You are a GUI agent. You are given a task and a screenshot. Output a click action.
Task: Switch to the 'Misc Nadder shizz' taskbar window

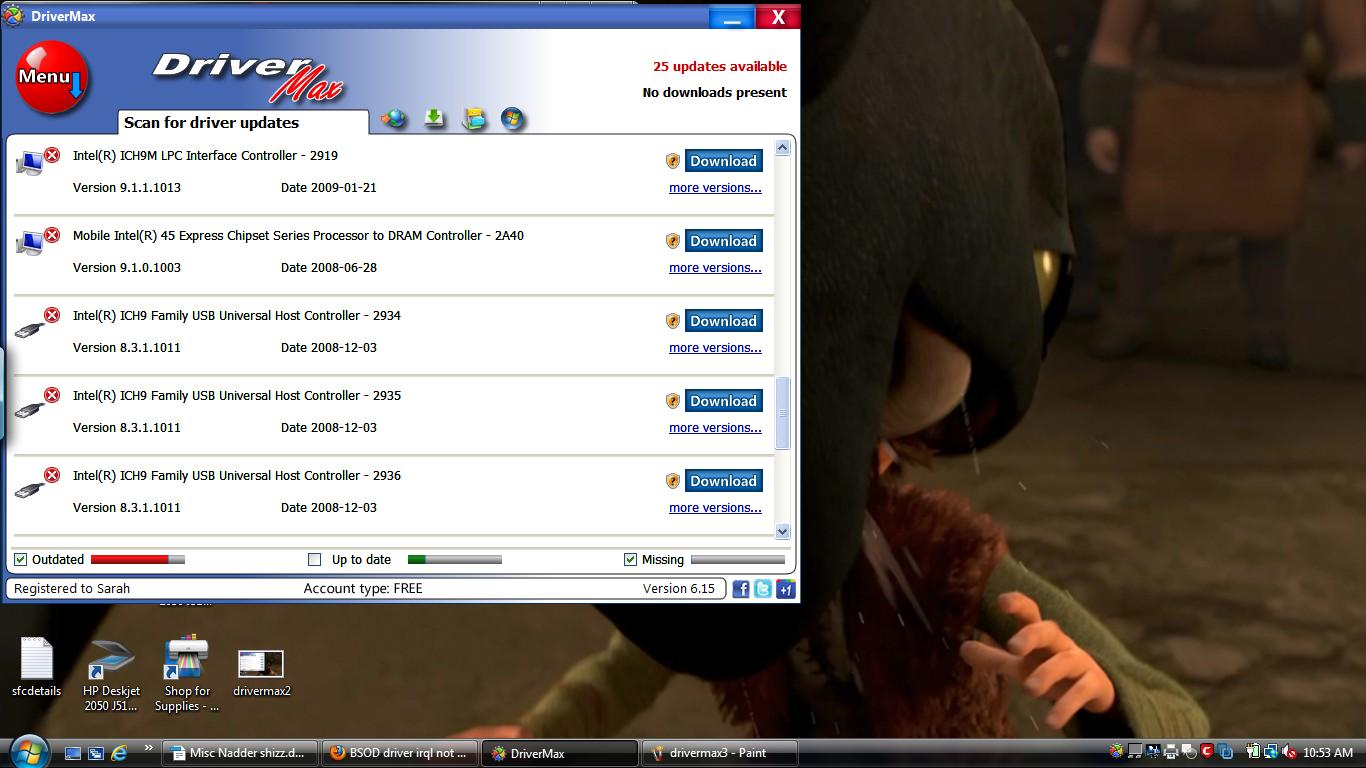pos(240,753)
